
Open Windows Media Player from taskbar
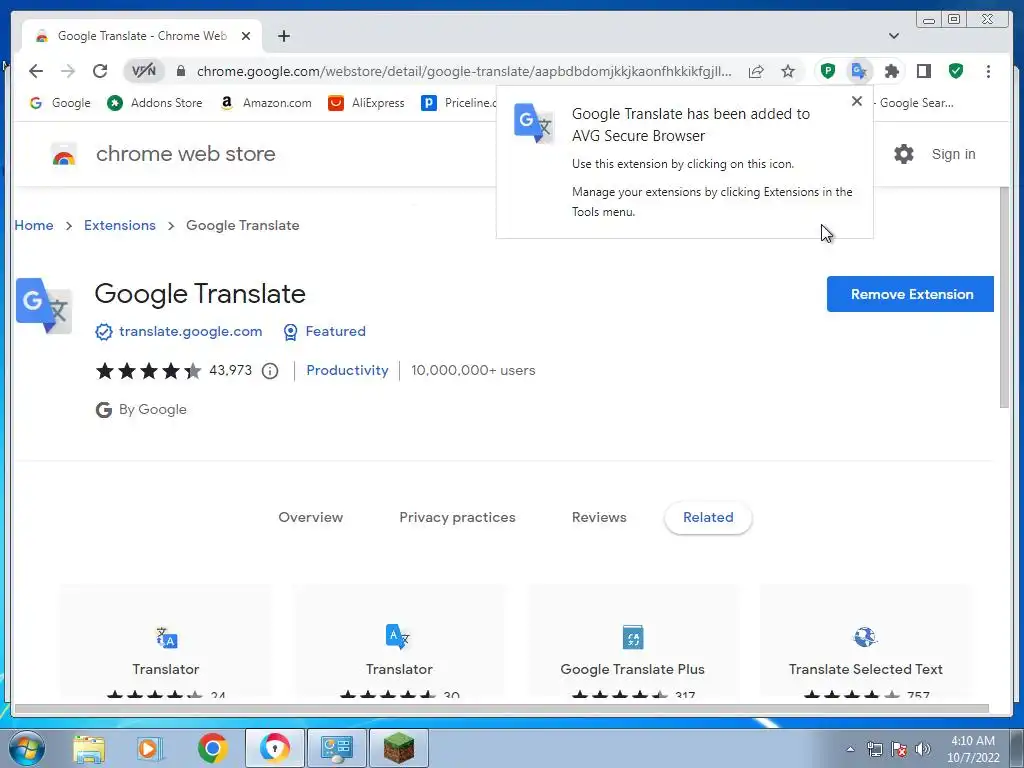pyautogui.click(x=150, y=748)
